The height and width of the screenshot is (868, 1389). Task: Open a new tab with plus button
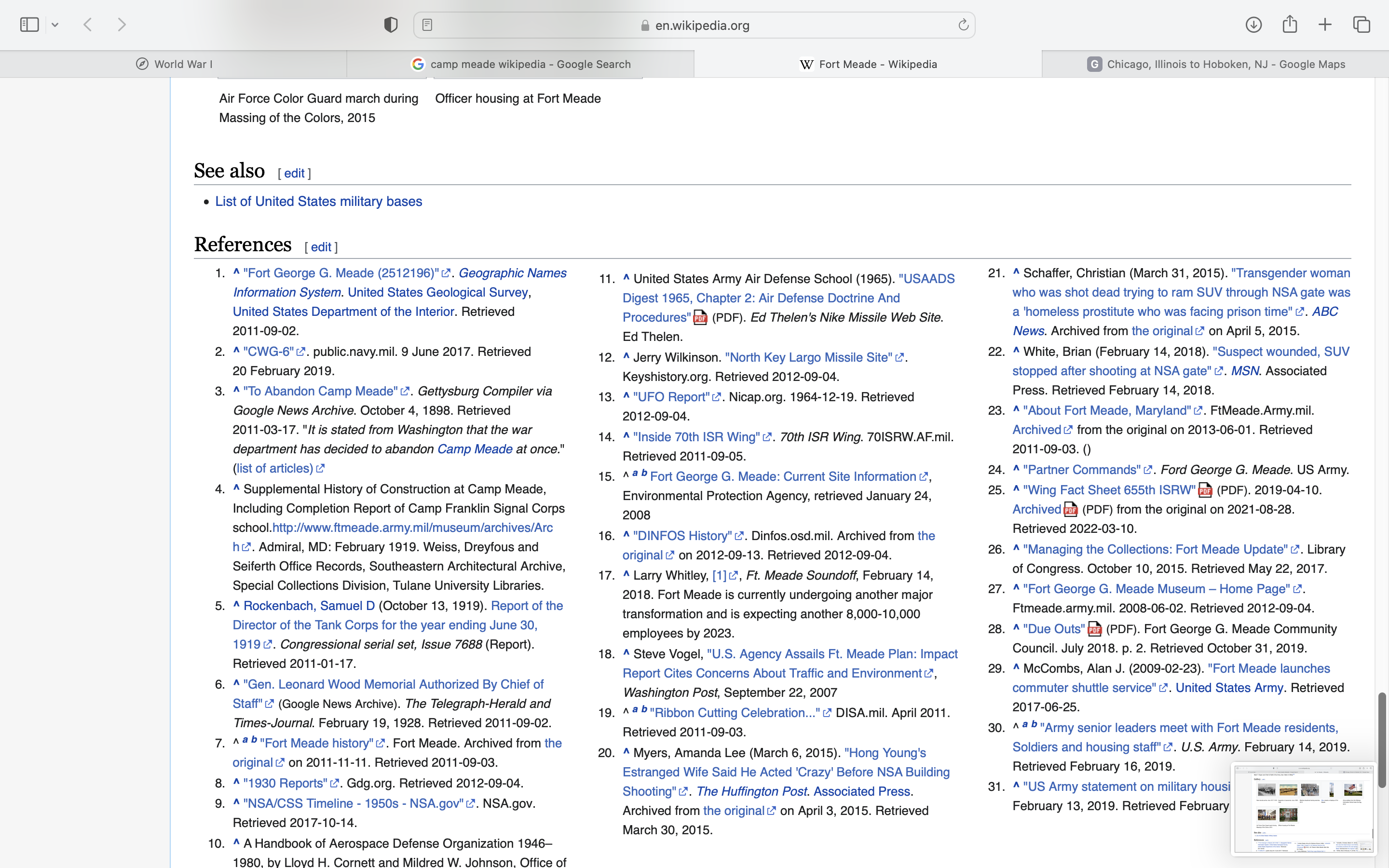coord(1325,25)
